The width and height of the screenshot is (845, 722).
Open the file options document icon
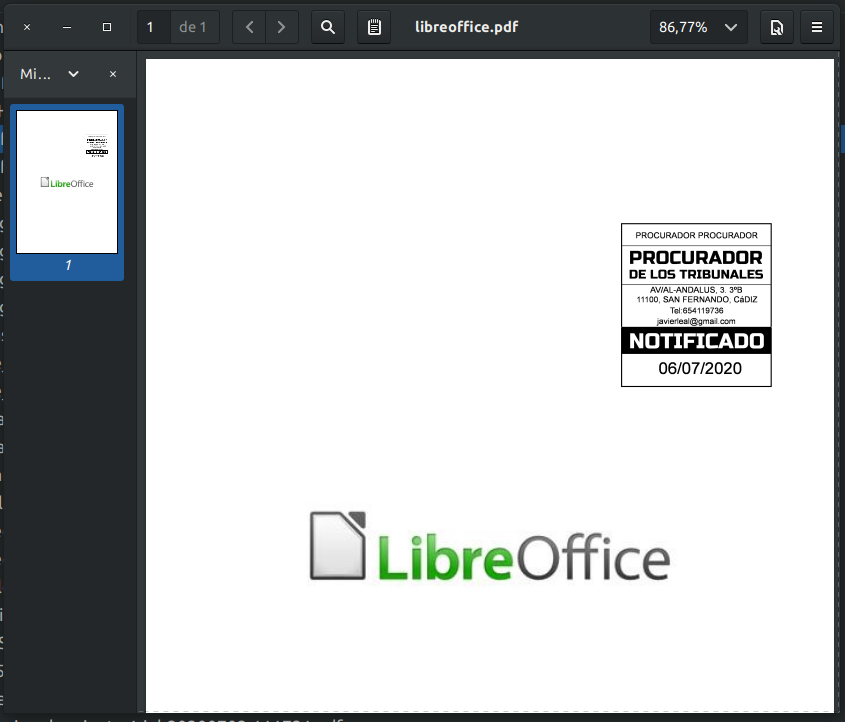click(776, 27)
